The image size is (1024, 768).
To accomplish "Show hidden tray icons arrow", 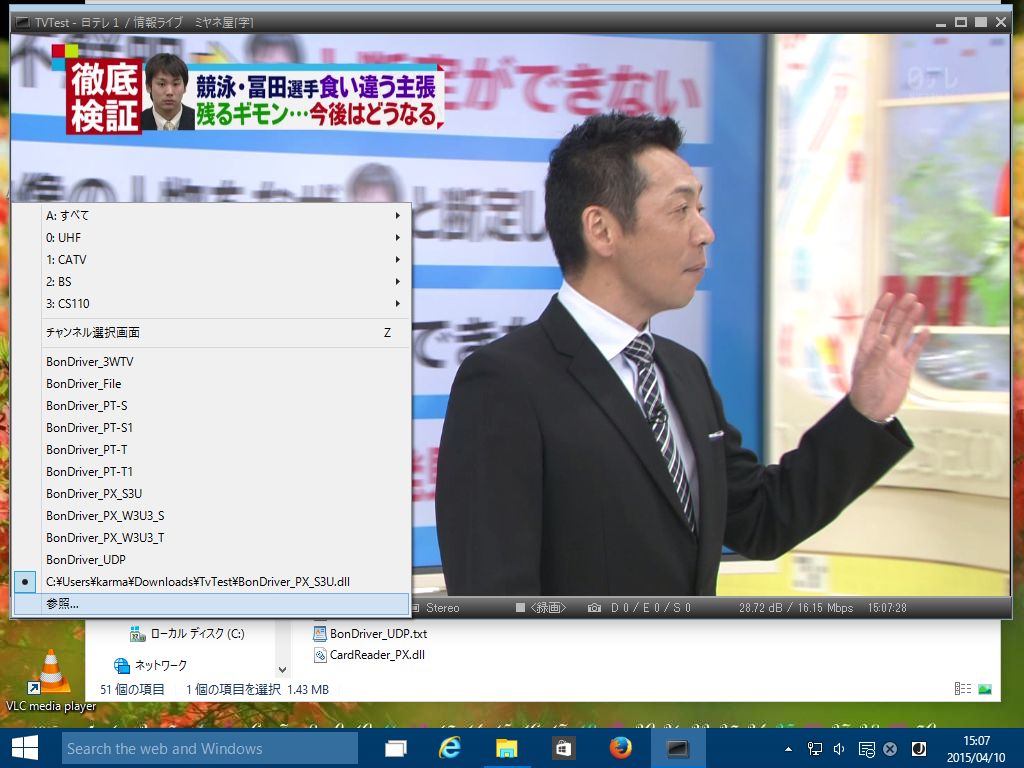I will tap(788, 749).
